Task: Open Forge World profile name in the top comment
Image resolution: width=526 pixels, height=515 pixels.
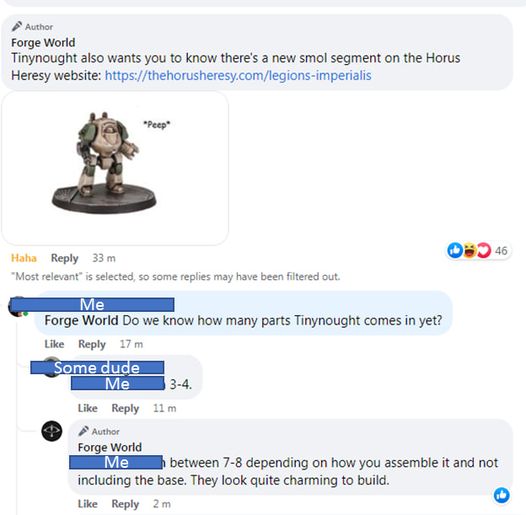Action: click(x=43, y=43)
